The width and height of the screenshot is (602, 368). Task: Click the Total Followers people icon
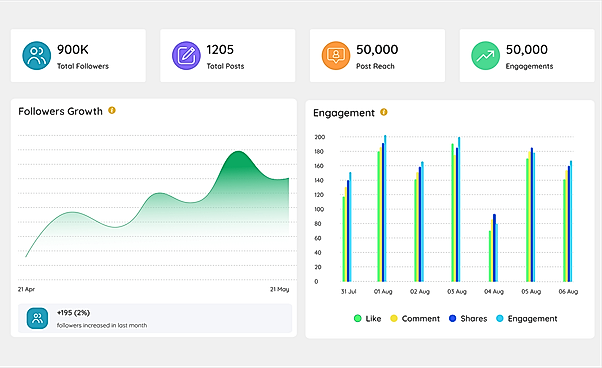click(36, 56)
